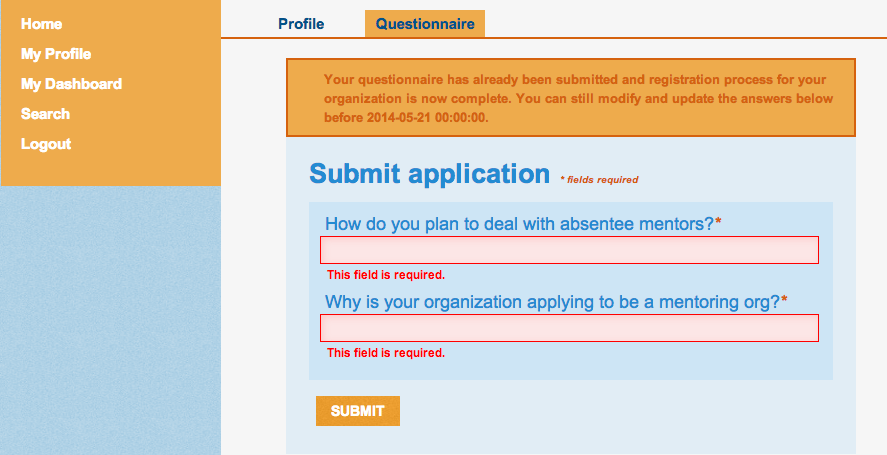This screenshot has height=455, width=887.
Task: Click the asterisk after absentee mentors question
Action: (718, 223)
